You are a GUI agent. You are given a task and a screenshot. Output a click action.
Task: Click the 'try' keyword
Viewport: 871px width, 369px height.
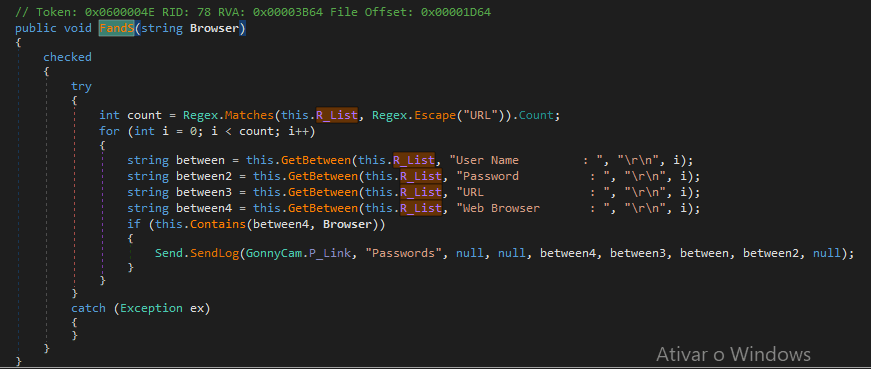pyautogui.click(x=82, y=86)
